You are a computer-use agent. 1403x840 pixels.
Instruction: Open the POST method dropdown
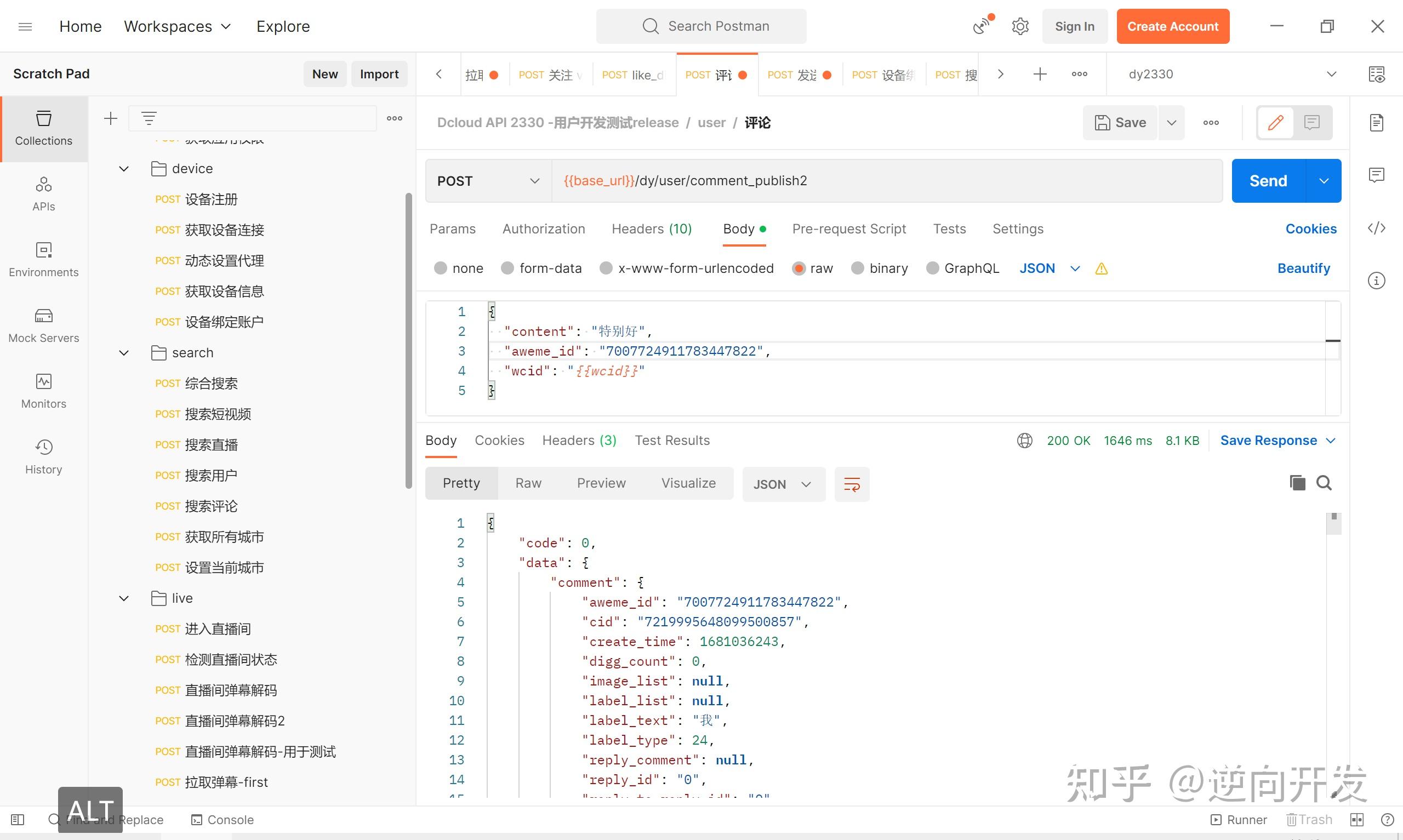pos(488,181)
